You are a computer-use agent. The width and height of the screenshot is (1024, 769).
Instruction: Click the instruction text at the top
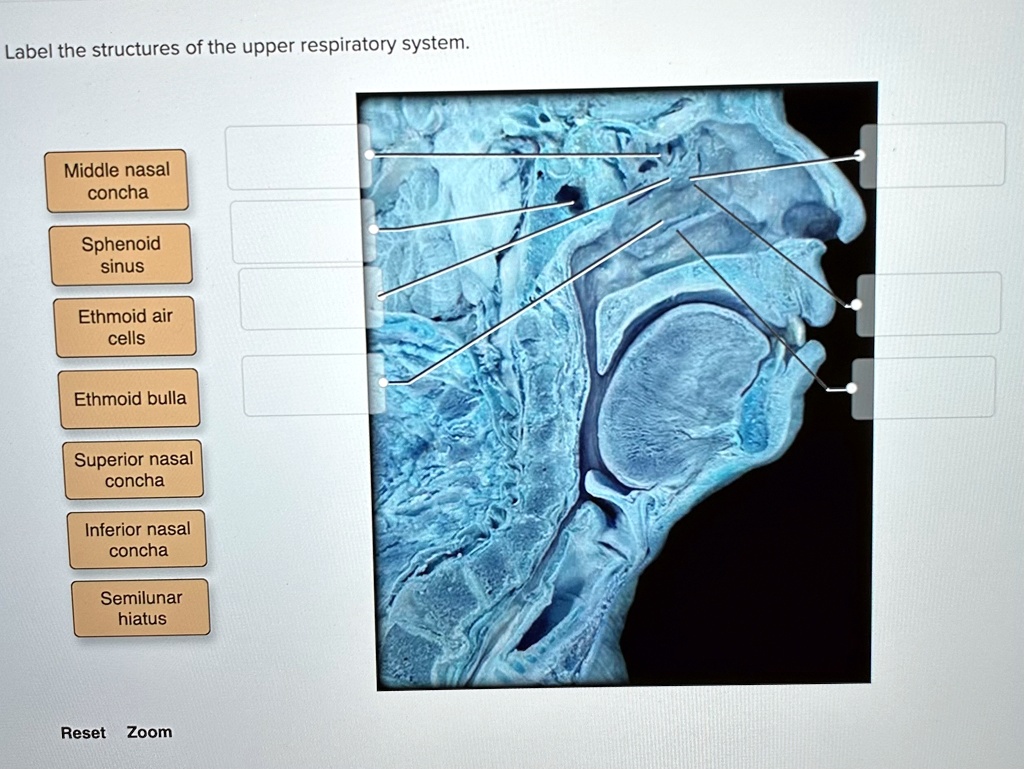[x=236, y=44]
